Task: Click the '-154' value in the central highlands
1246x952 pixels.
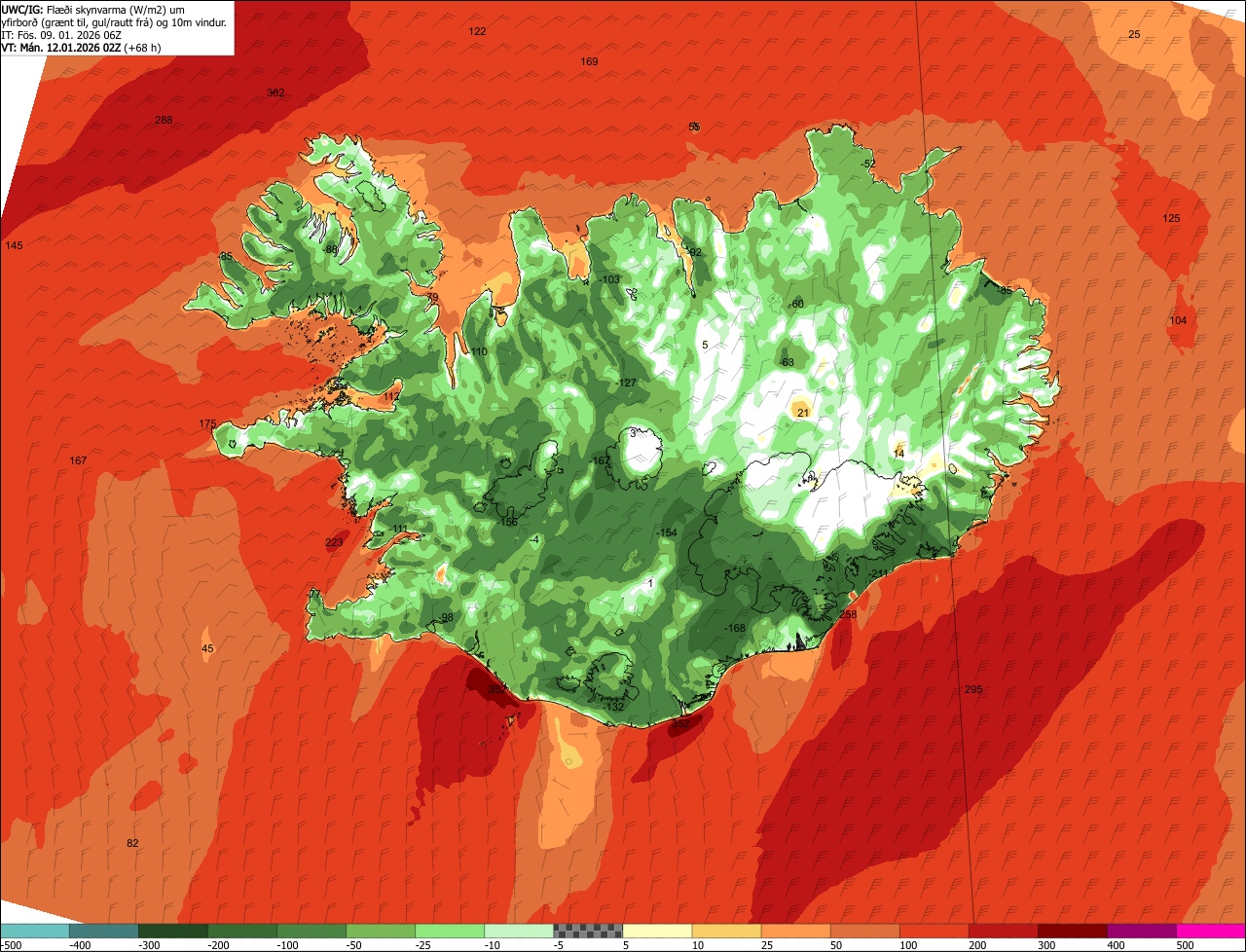Action: coord(667,533)
